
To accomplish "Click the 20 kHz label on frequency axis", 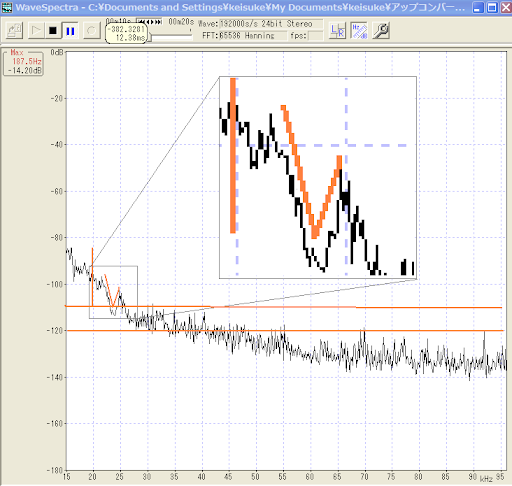I will (x=92, y=477).
